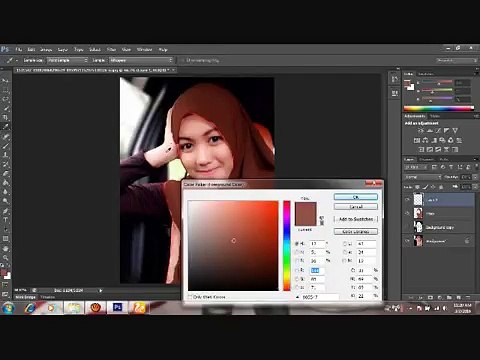Switch to the Channels tab
Image resolution: width=480 pixels, height=360 pixels.
click(x=427, y=159)
